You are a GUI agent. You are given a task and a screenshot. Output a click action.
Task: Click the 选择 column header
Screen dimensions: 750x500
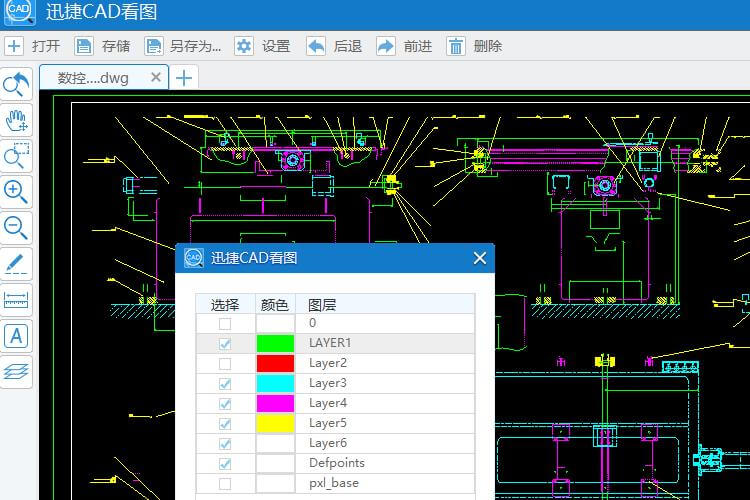click(225, 304)
